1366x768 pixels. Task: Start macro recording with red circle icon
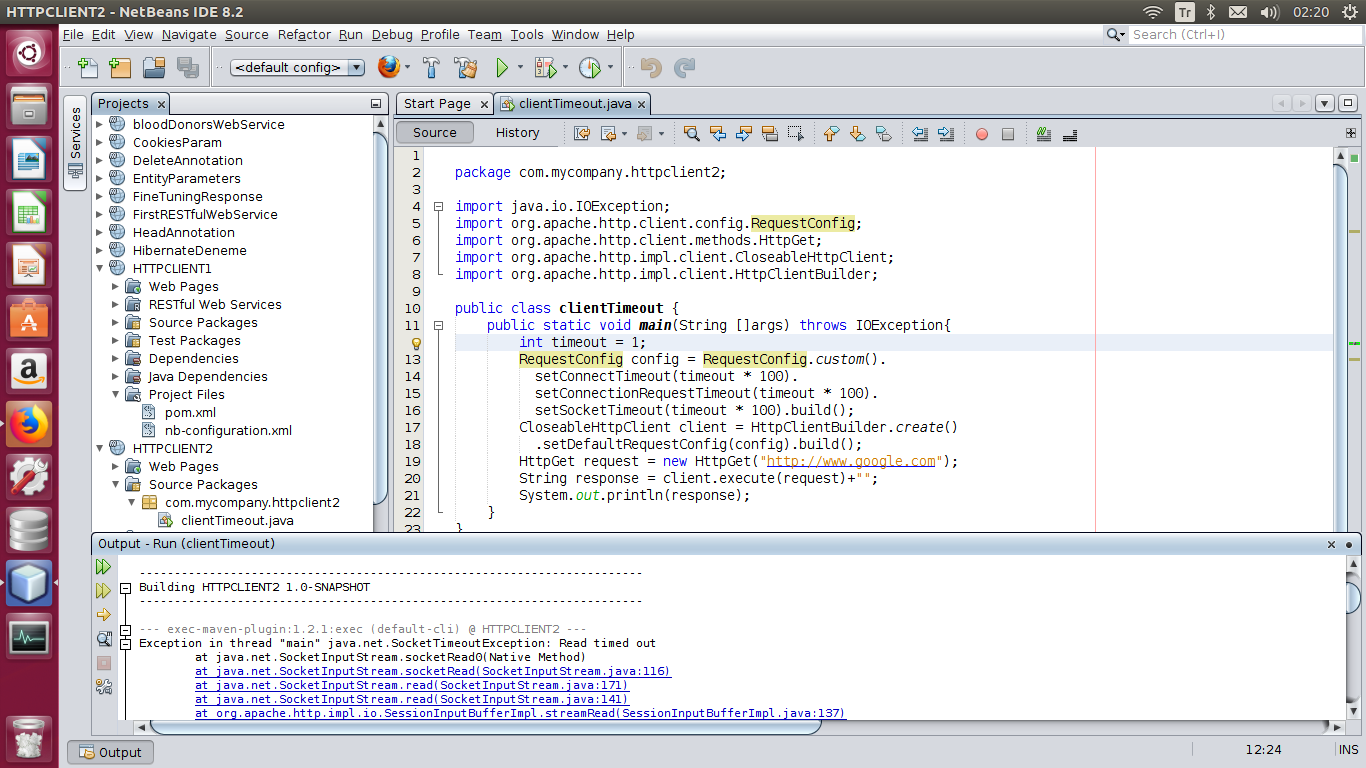click(982, 134)
